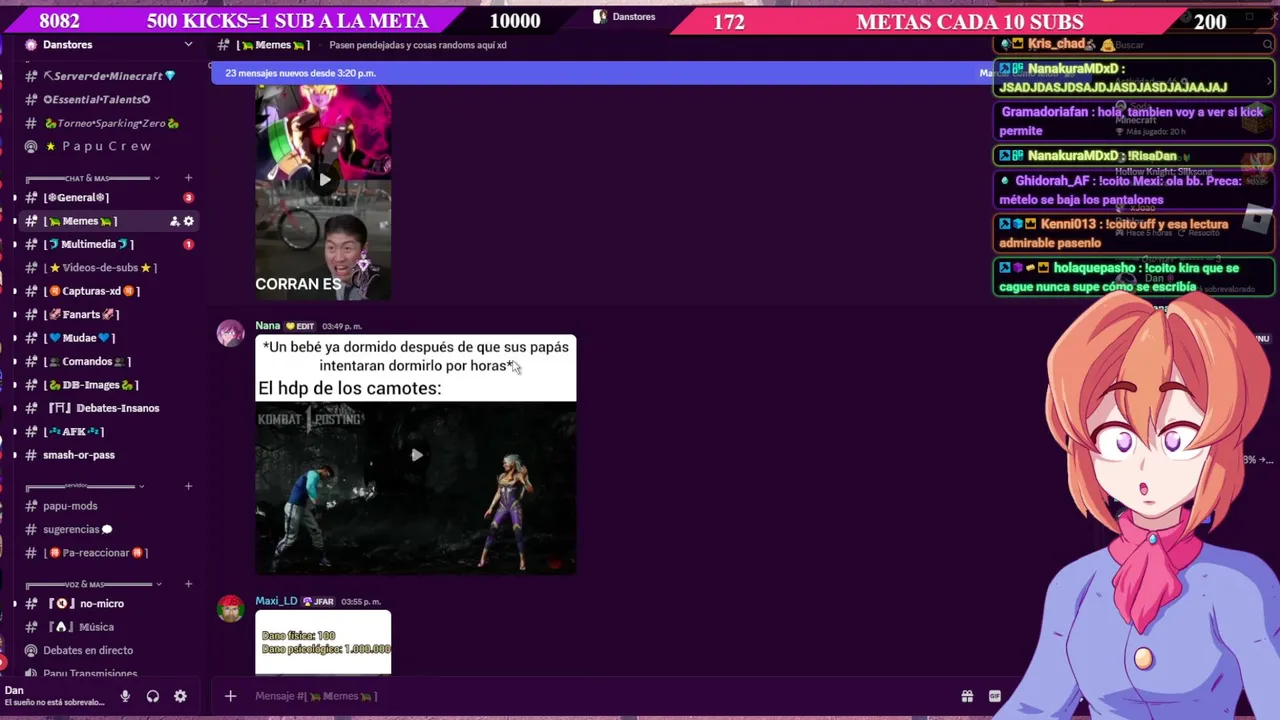Open the Fanarts channel

coord(82,314)
